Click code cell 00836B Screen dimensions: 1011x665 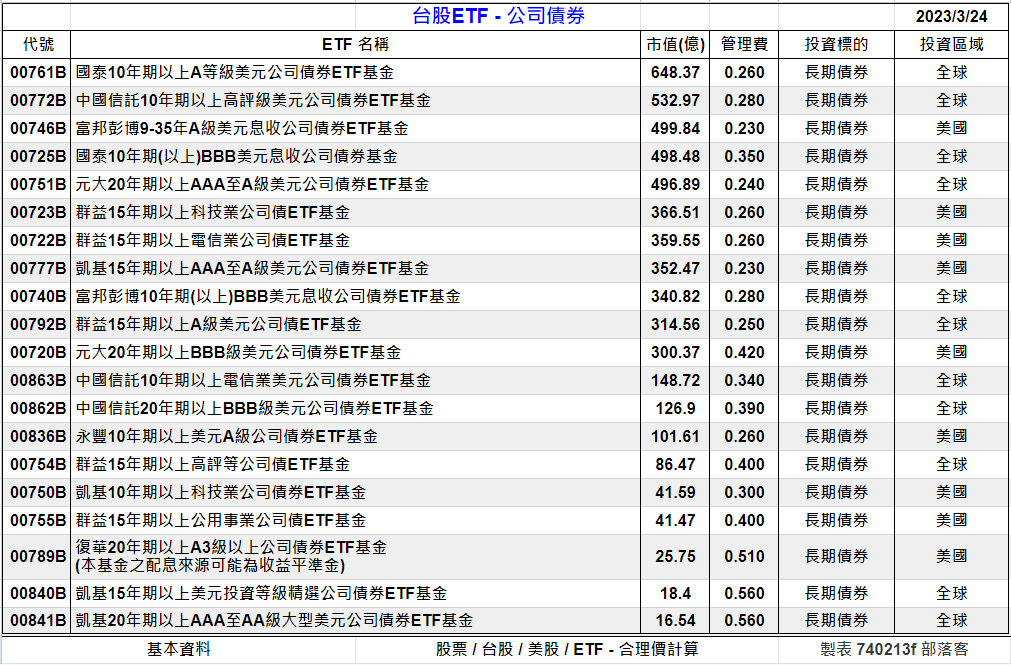pyautogui.click(x=38, y=437)
